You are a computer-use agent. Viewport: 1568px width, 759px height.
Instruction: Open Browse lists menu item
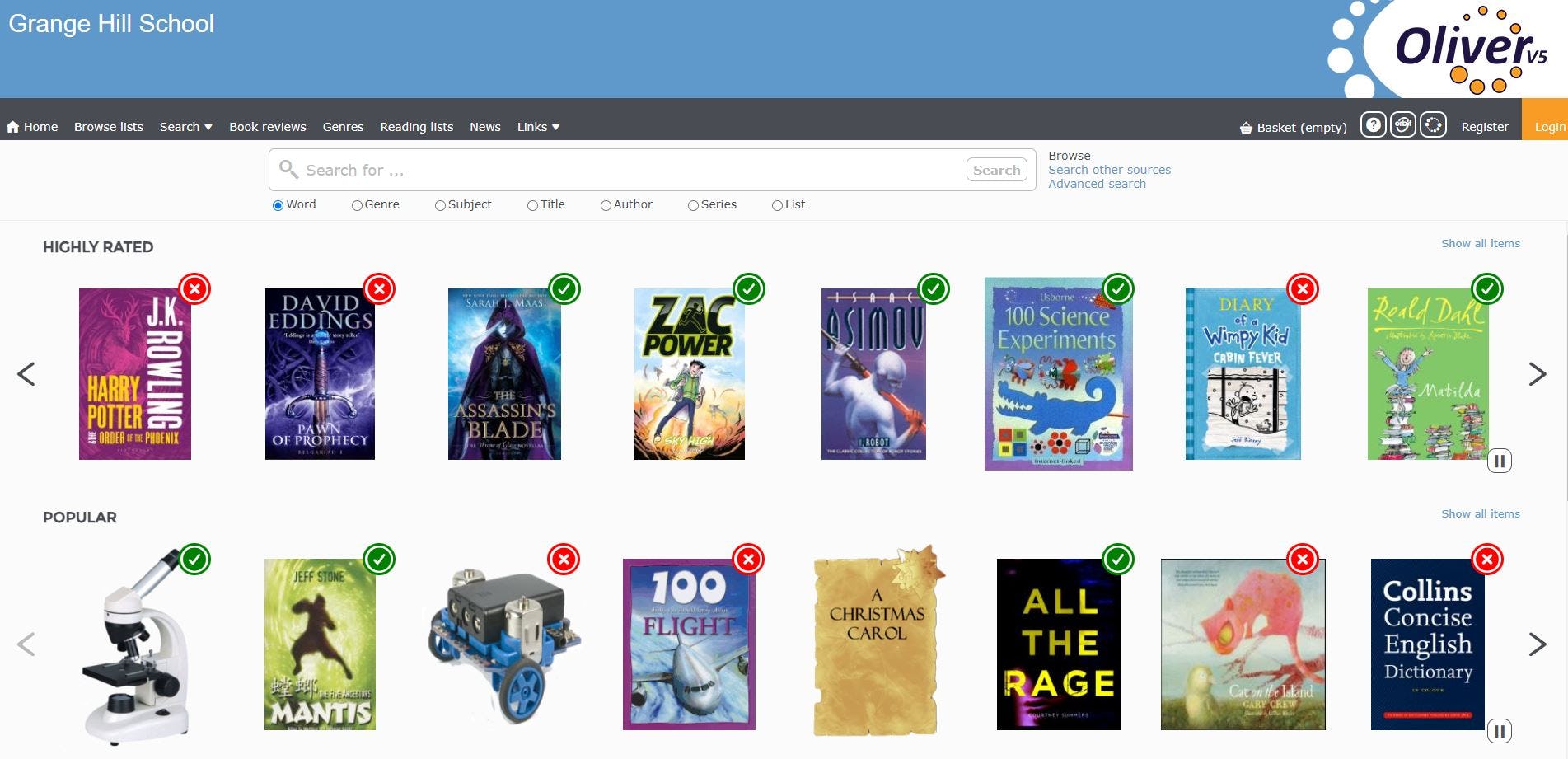tap(109, 127)
